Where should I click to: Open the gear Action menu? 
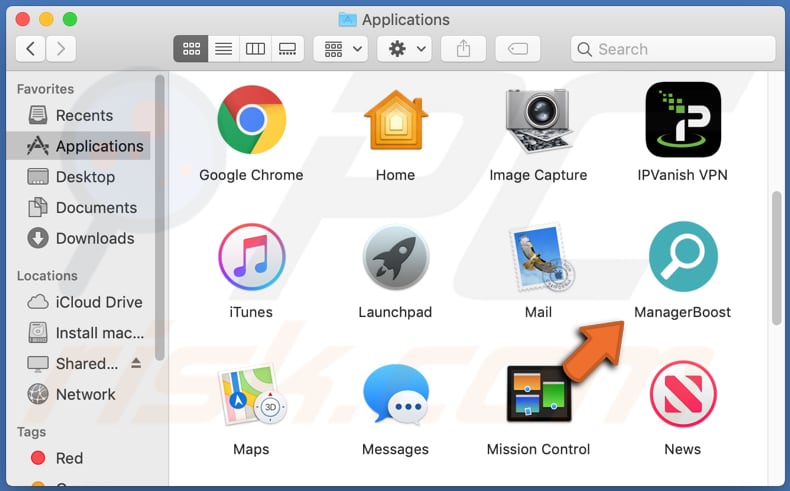[405, 49]
